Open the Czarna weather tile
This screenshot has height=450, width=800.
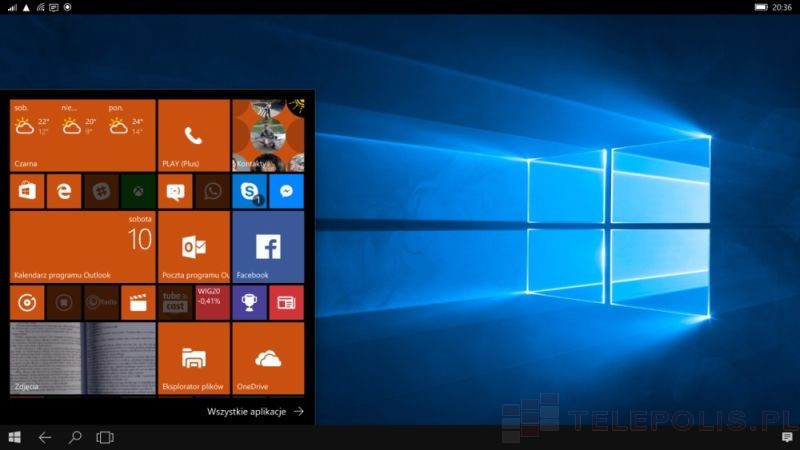(x=83, y=135)
